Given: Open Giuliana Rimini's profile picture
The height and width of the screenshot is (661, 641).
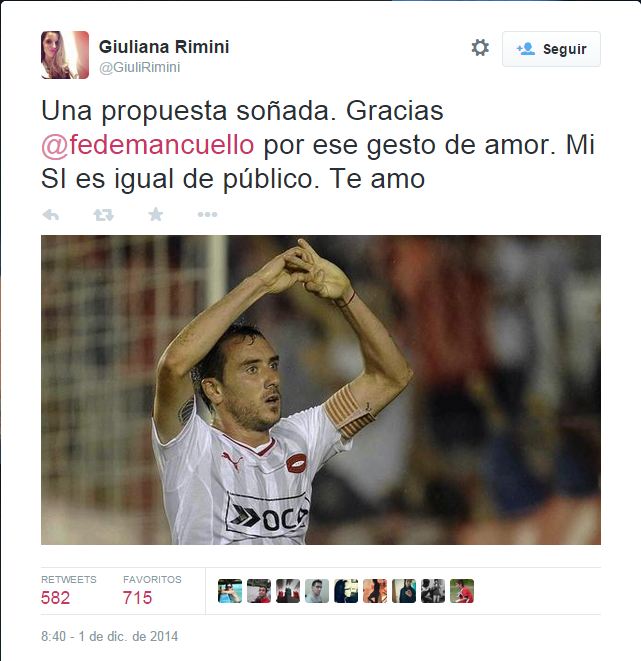Looking at the screenshot, I should coord(65,55).
